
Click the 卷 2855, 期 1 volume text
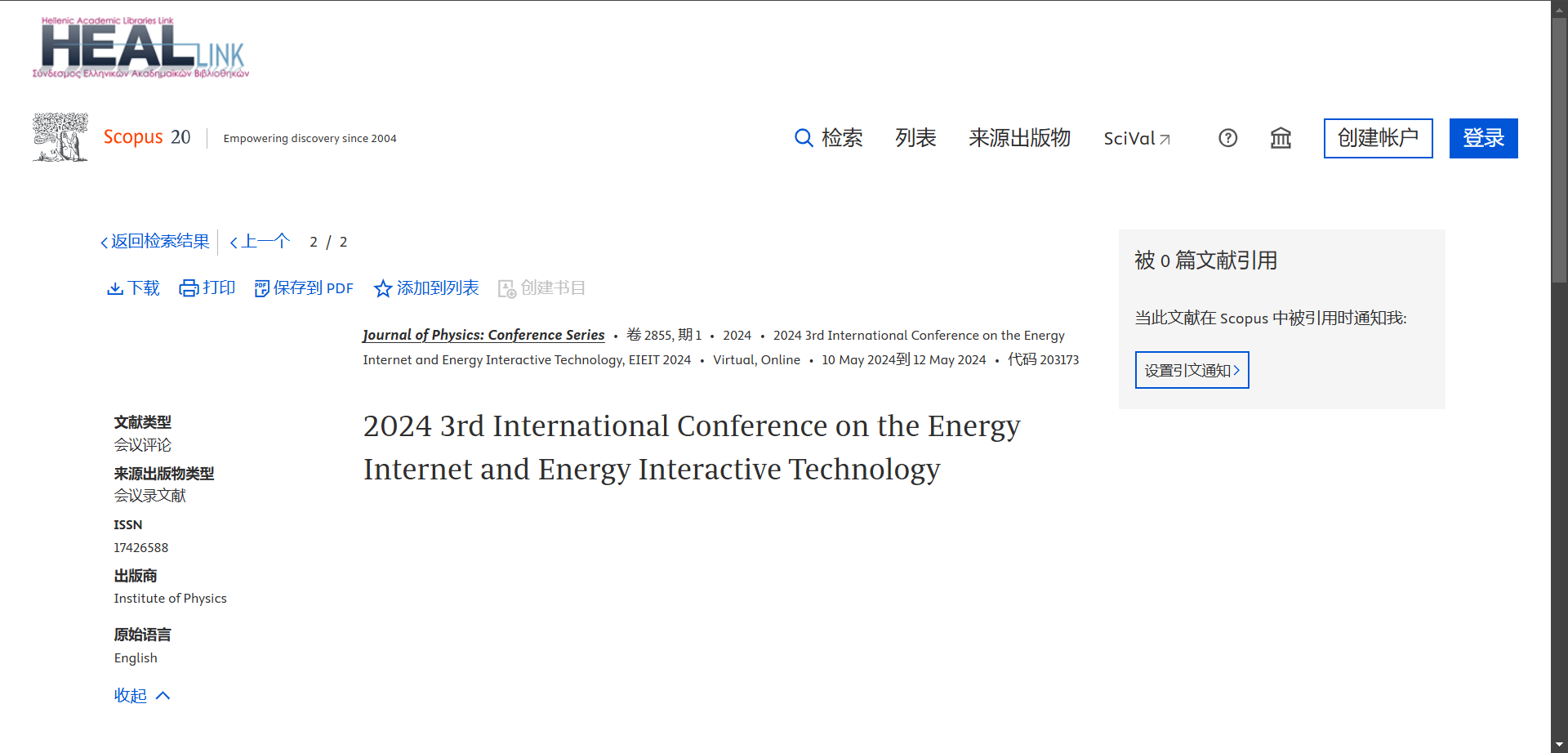(664, 336)
